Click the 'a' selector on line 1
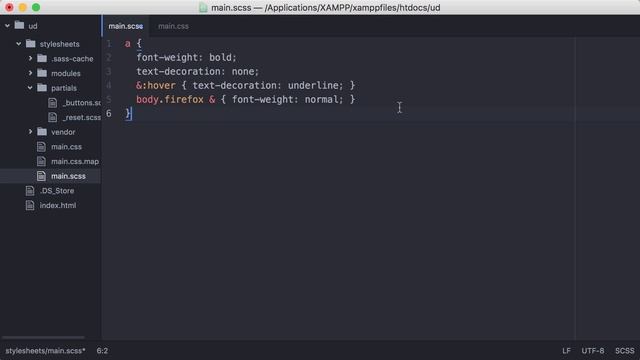 128,44
